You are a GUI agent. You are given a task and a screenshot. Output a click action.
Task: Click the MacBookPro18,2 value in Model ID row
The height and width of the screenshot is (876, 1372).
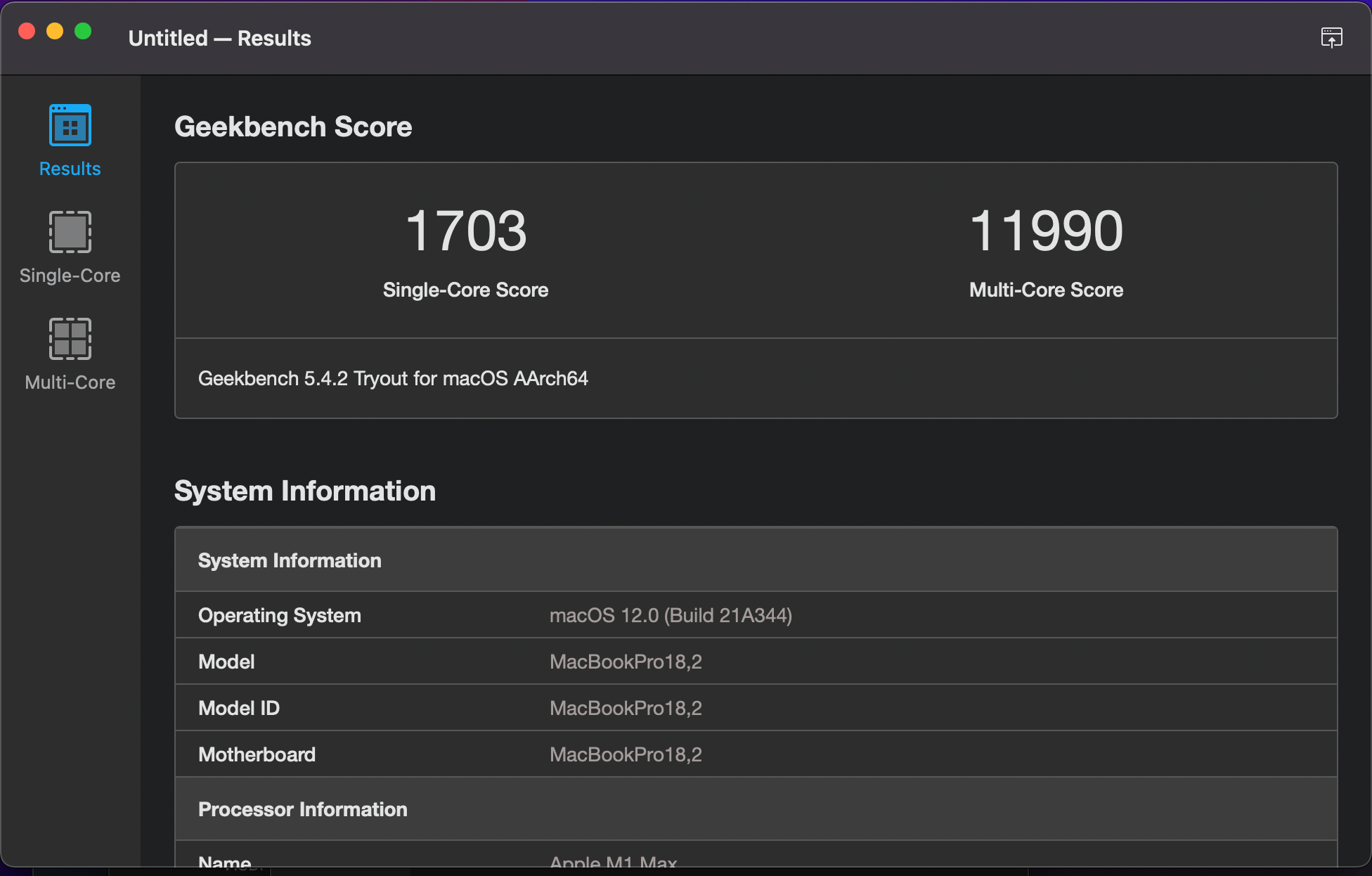pyautogui.click(x=626, y=708)
